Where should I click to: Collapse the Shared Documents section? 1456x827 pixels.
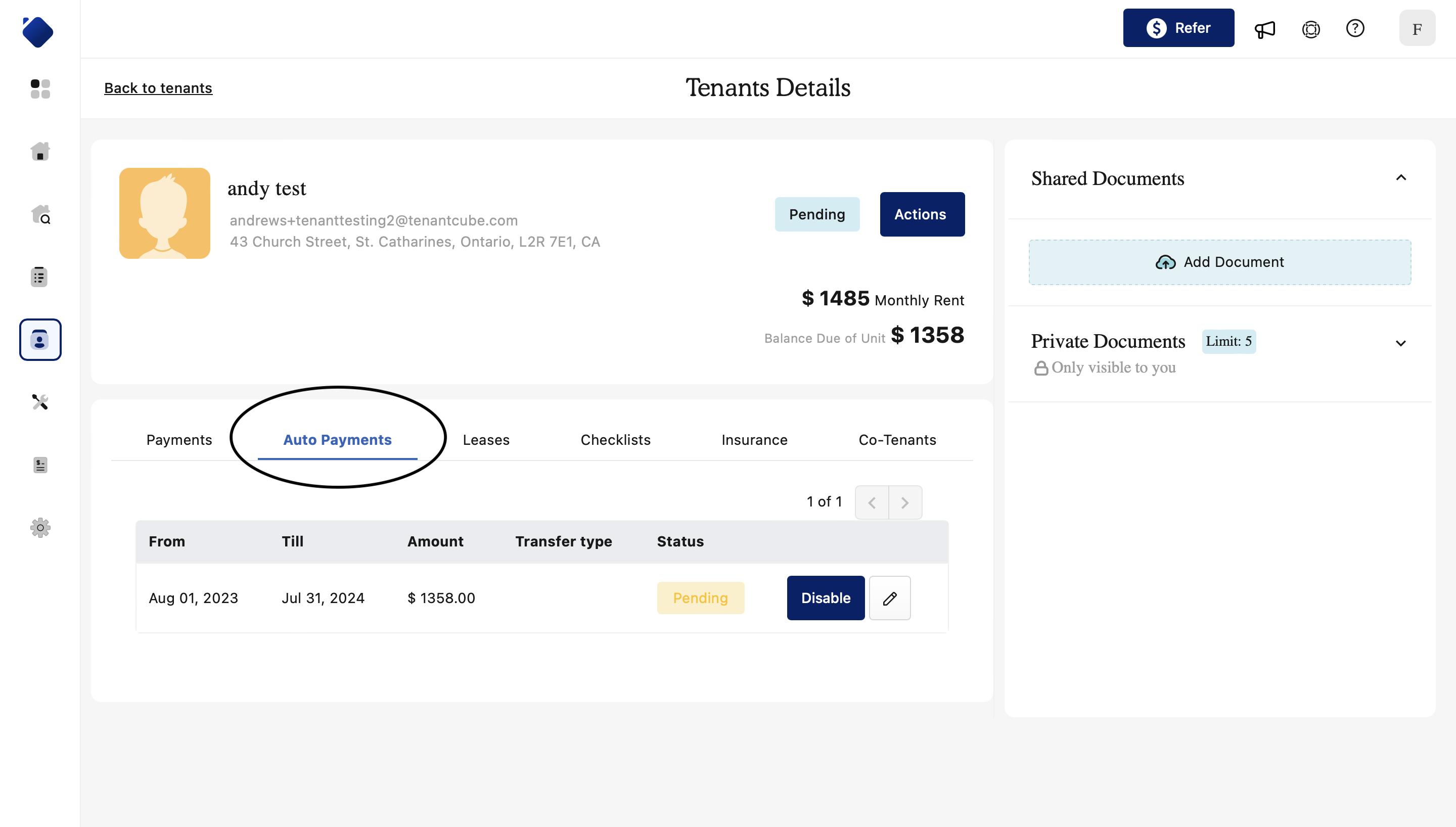pos(1401,178)
